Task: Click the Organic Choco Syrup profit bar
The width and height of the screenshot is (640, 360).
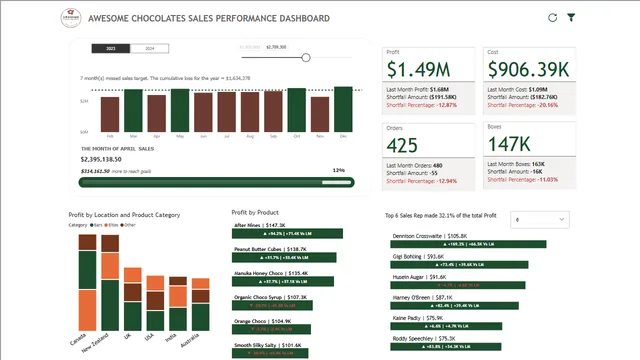Action: pyautogui.click(x=272, y=305)
